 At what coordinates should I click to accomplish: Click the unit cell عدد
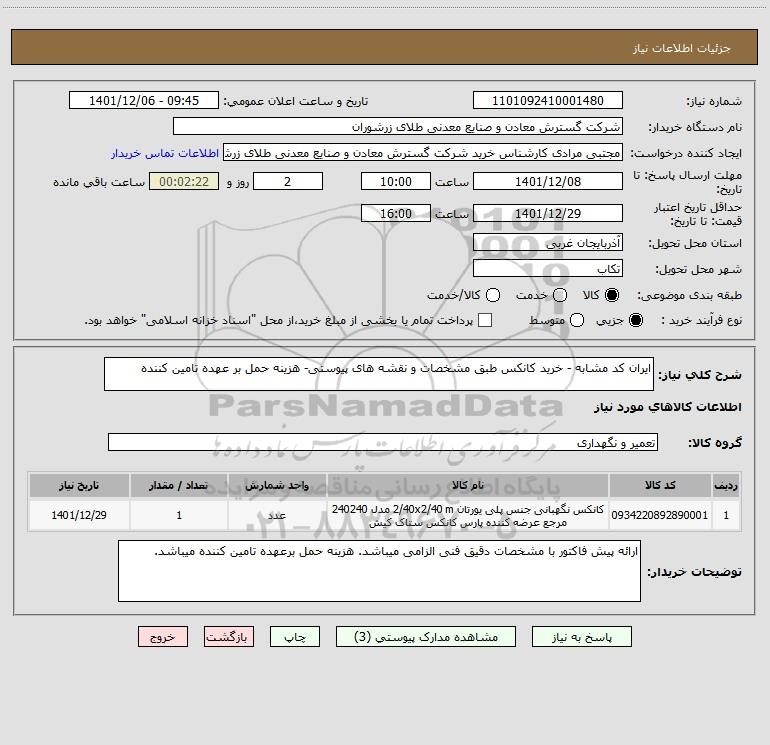point(277,515)
